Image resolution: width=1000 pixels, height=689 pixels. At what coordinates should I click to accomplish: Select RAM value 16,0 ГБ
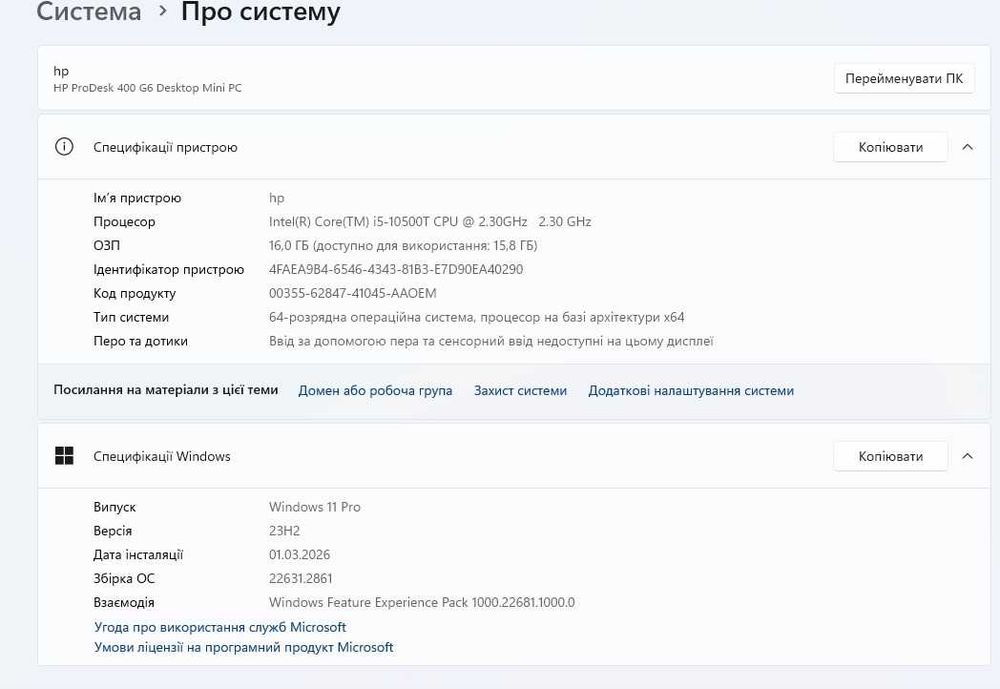[x=403, y=246]
